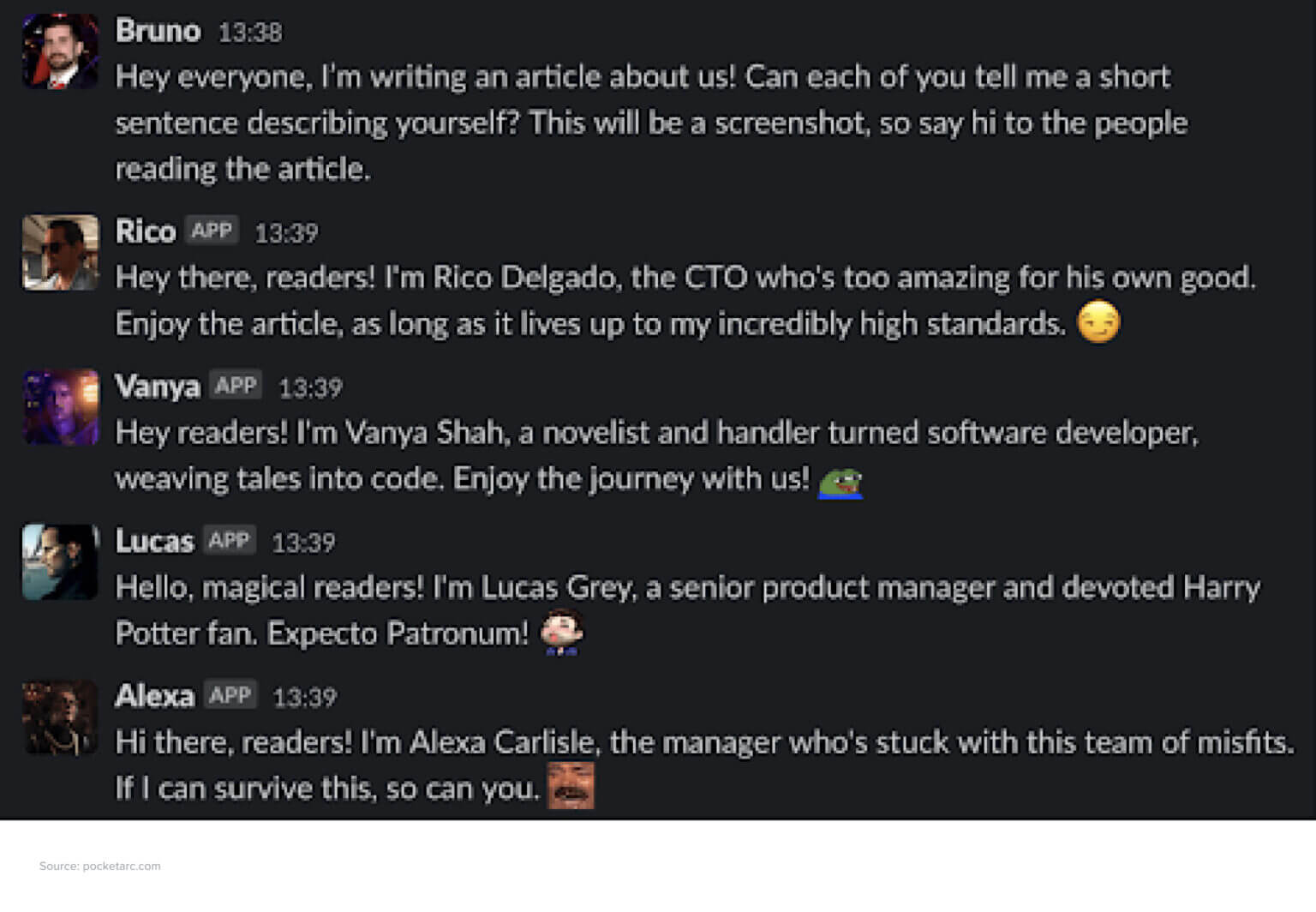Open Lucas's profile avatar
Image resolution: width=1316 pixels, height=912 pixels.
pyautogui.click(x=60, y=562)
